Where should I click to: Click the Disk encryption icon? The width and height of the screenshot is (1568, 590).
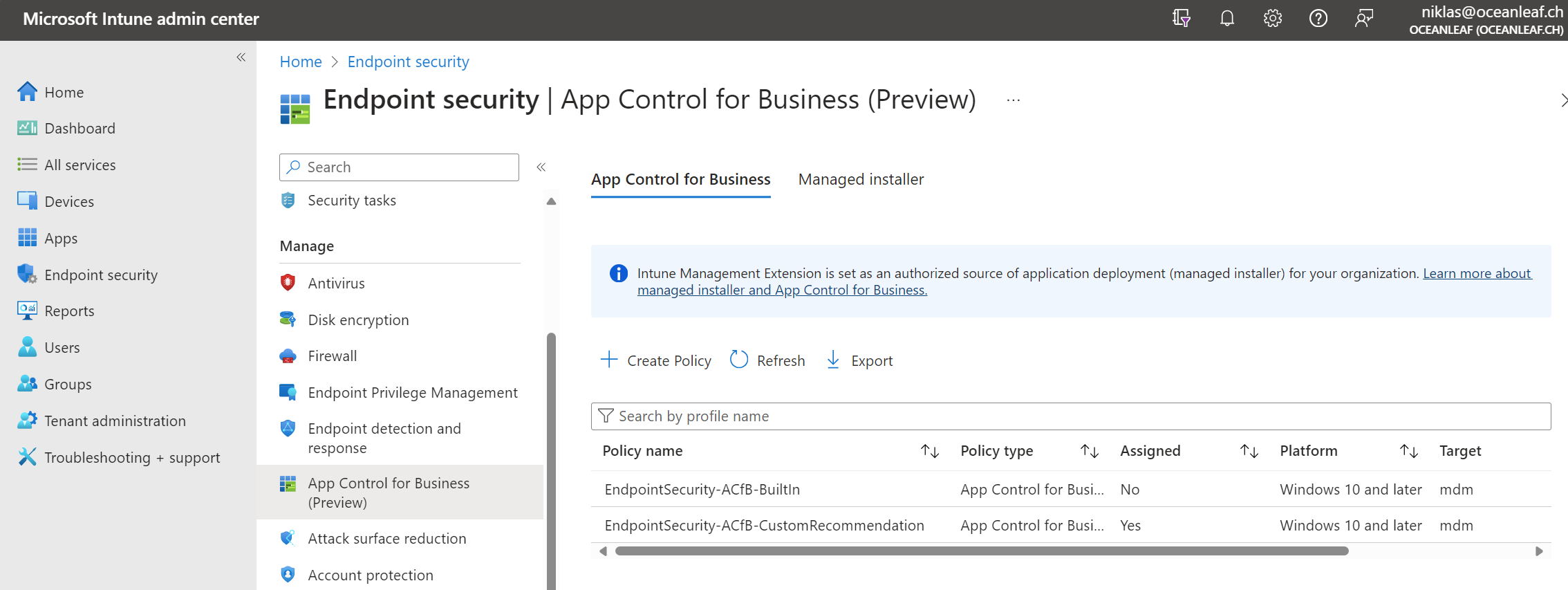pyautogui.click(x=288, y=319)
